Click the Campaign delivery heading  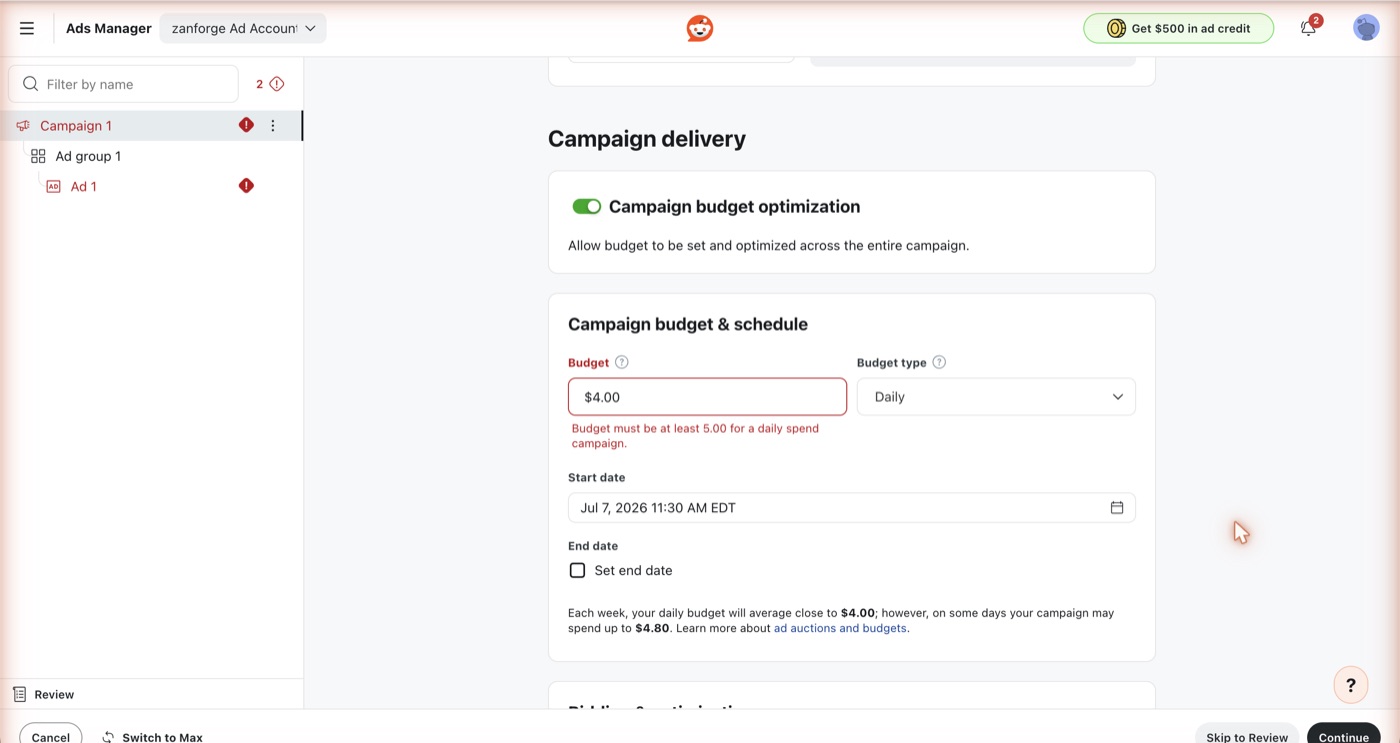pos(647,139)
